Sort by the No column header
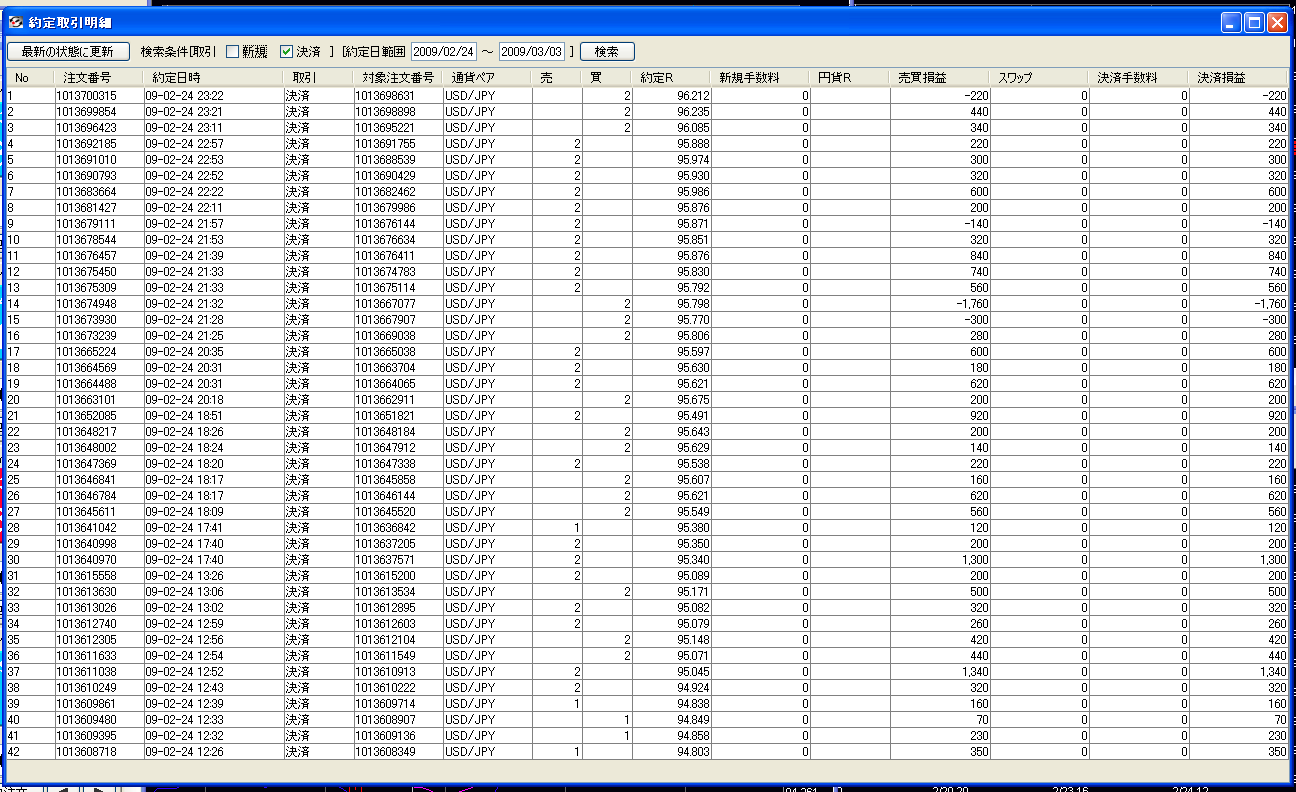This screenshot has width=1296, height=792. [30, 77]
